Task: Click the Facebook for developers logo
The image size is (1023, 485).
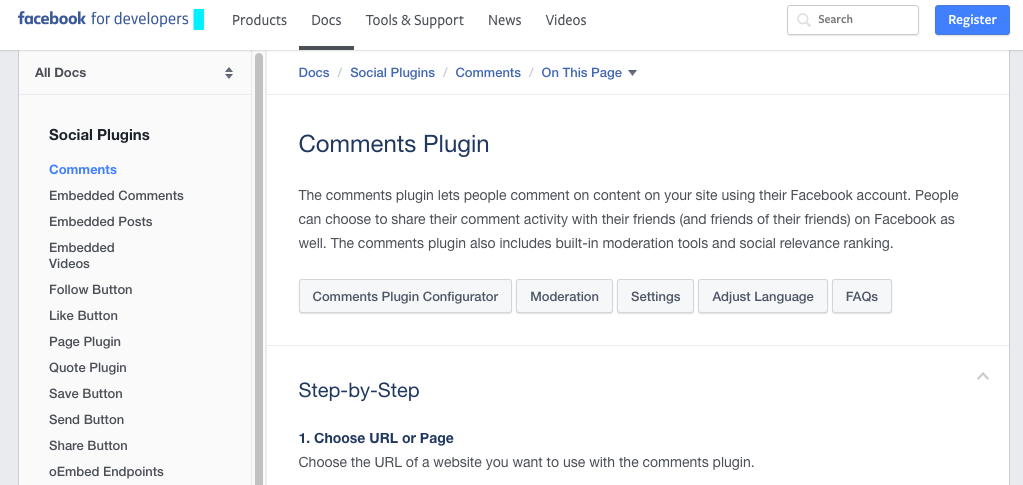Action: point(103,20)
